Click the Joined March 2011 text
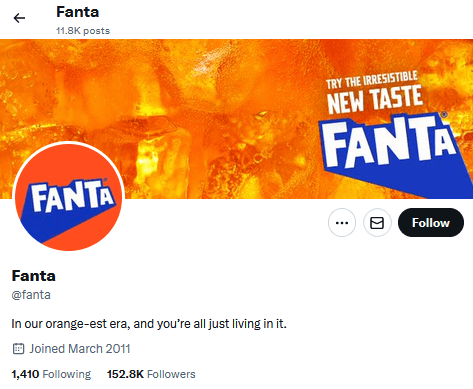This screenshot has height=389, width=473. click(x=80, y=349)
